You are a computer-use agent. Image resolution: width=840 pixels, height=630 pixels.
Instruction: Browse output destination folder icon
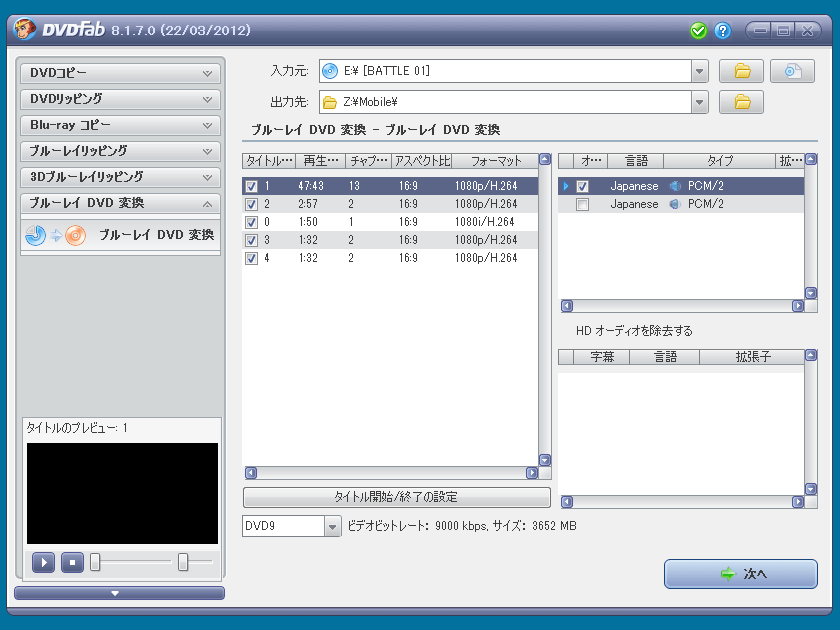[741, 102]
